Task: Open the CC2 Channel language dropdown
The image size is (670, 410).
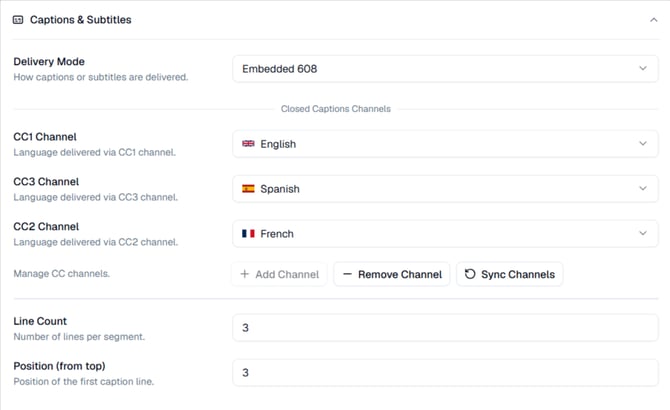Action: pos(445,234)
